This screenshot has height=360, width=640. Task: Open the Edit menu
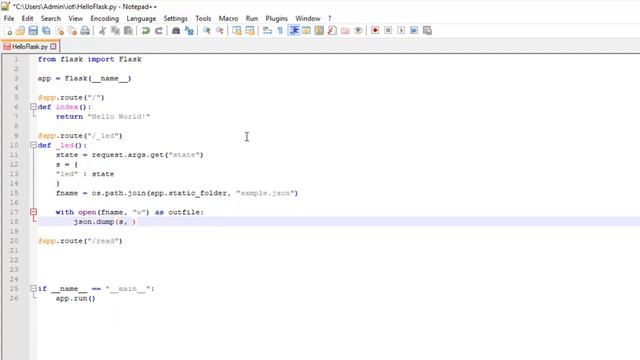[x=27, y=18]
